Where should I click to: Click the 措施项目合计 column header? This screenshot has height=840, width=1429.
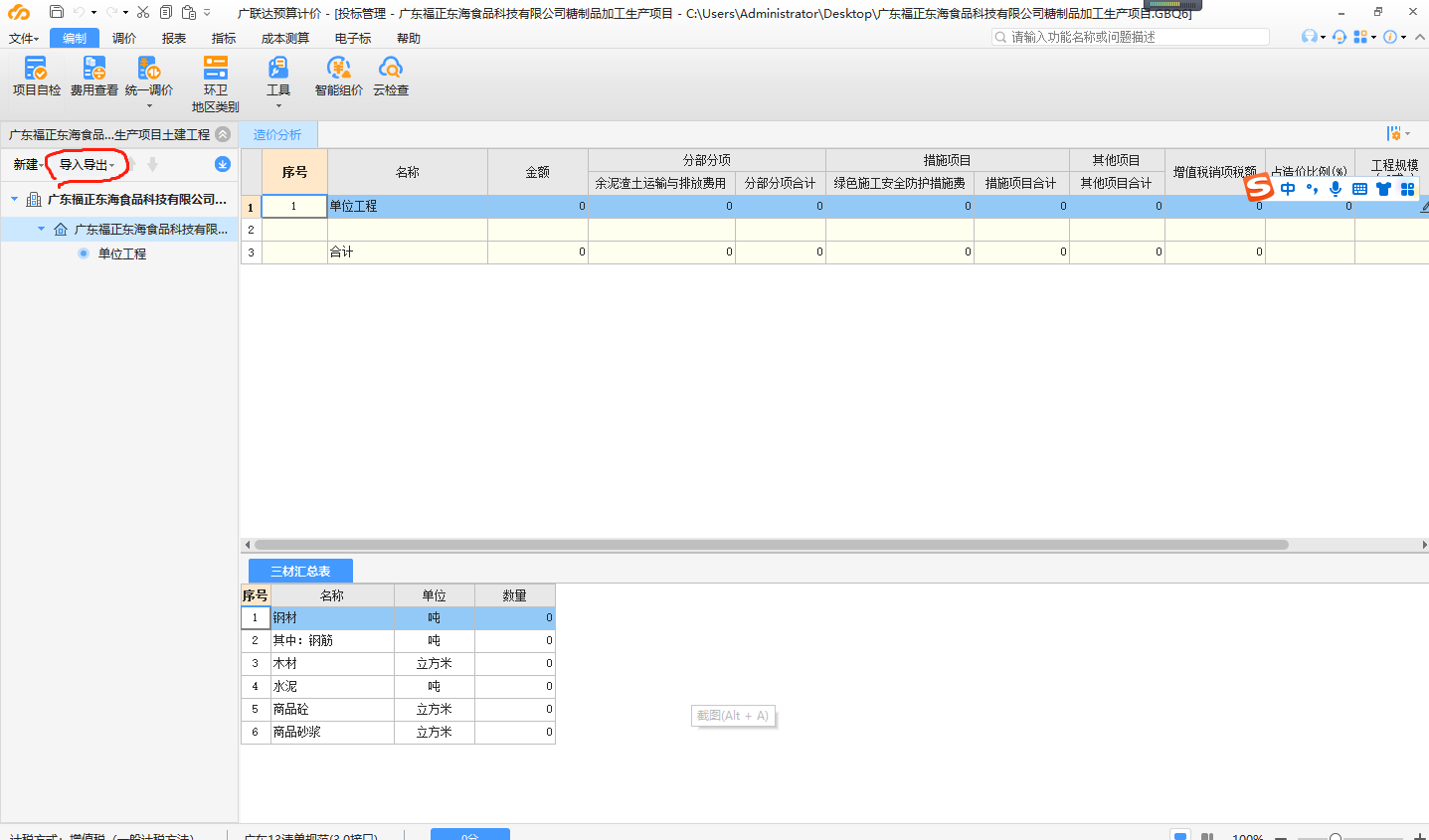pos(1021,183)
